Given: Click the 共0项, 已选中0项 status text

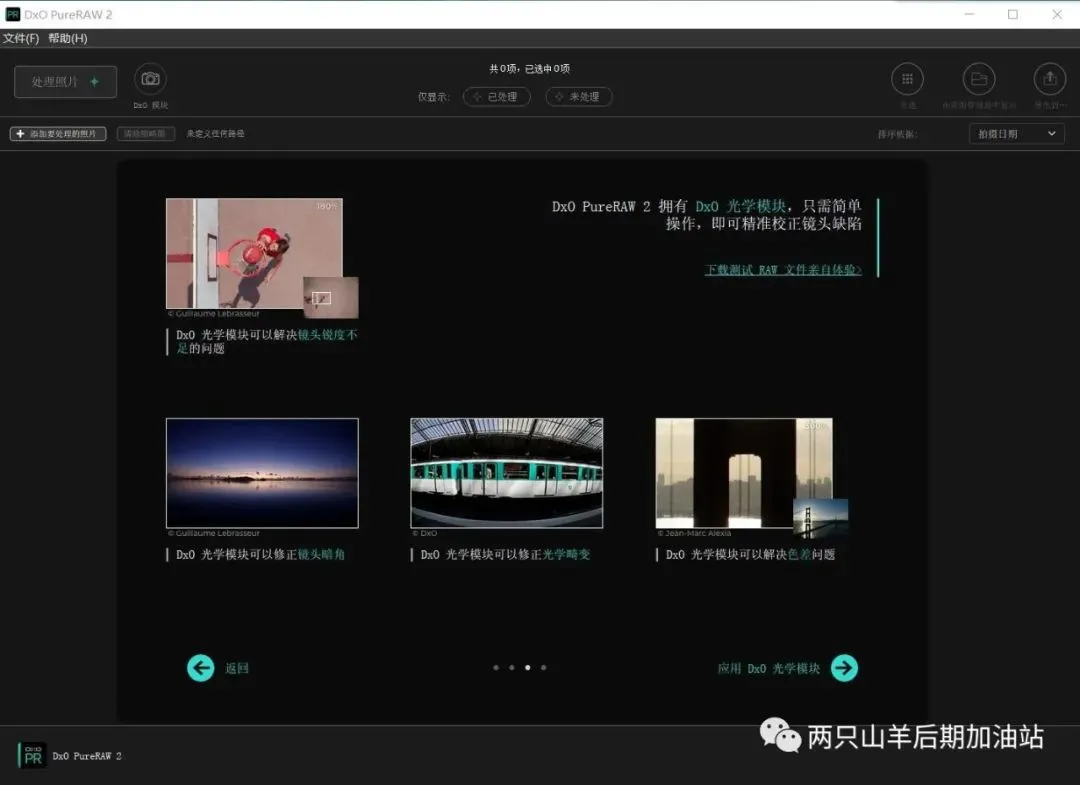Looking at the screenshot, I should (530, 69).
